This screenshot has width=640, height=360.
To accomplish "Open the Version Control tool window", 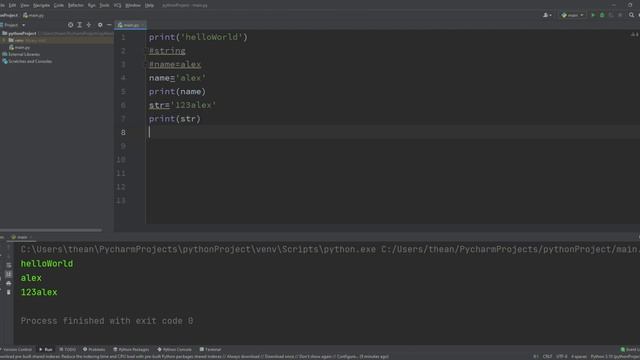I will point(16,349).
